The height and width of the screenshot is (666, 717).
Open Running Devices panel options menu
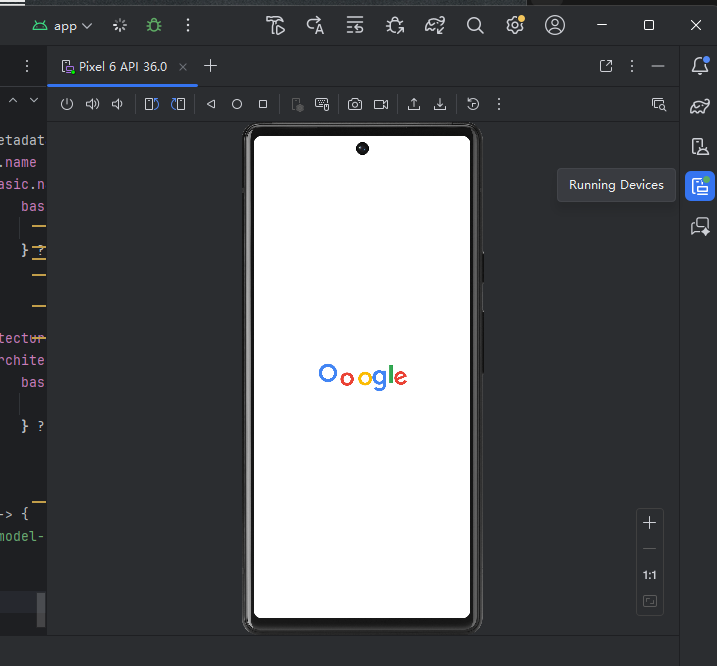click(632, 66)
